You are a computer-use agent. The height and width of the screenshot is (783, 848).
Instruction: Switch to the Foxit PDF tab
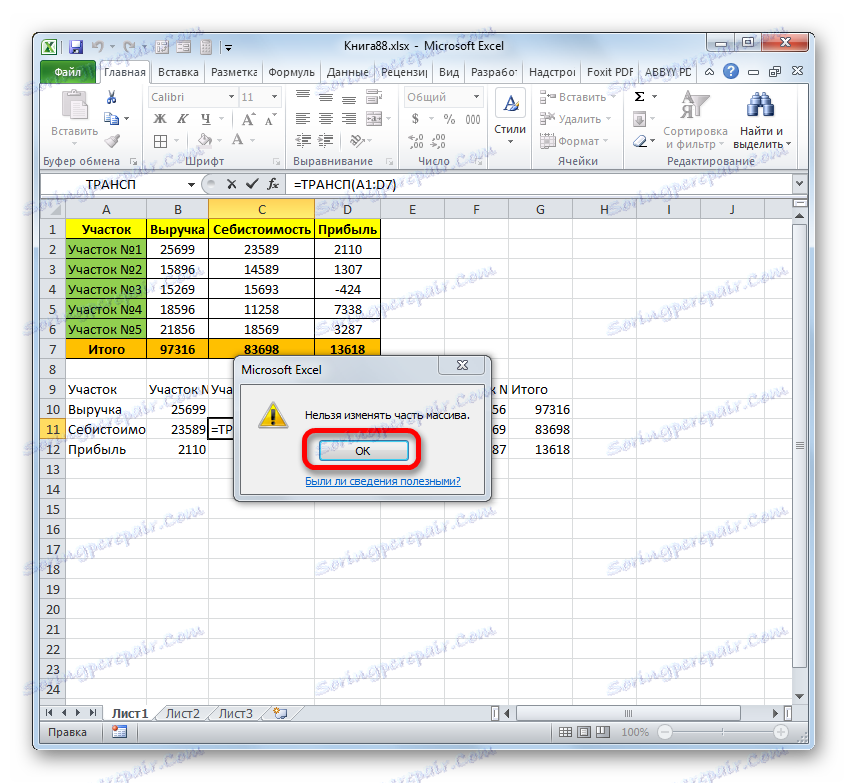coord(610,72)
